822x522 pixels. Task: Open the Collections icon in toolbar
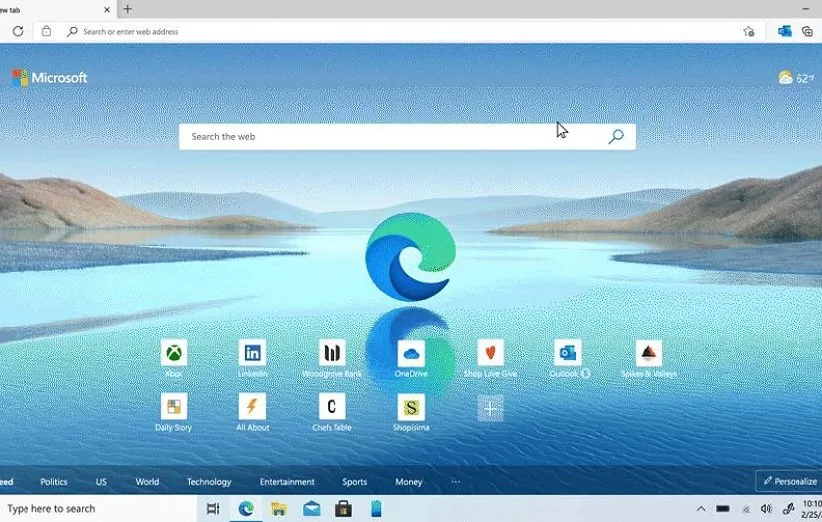click(806, 32)
